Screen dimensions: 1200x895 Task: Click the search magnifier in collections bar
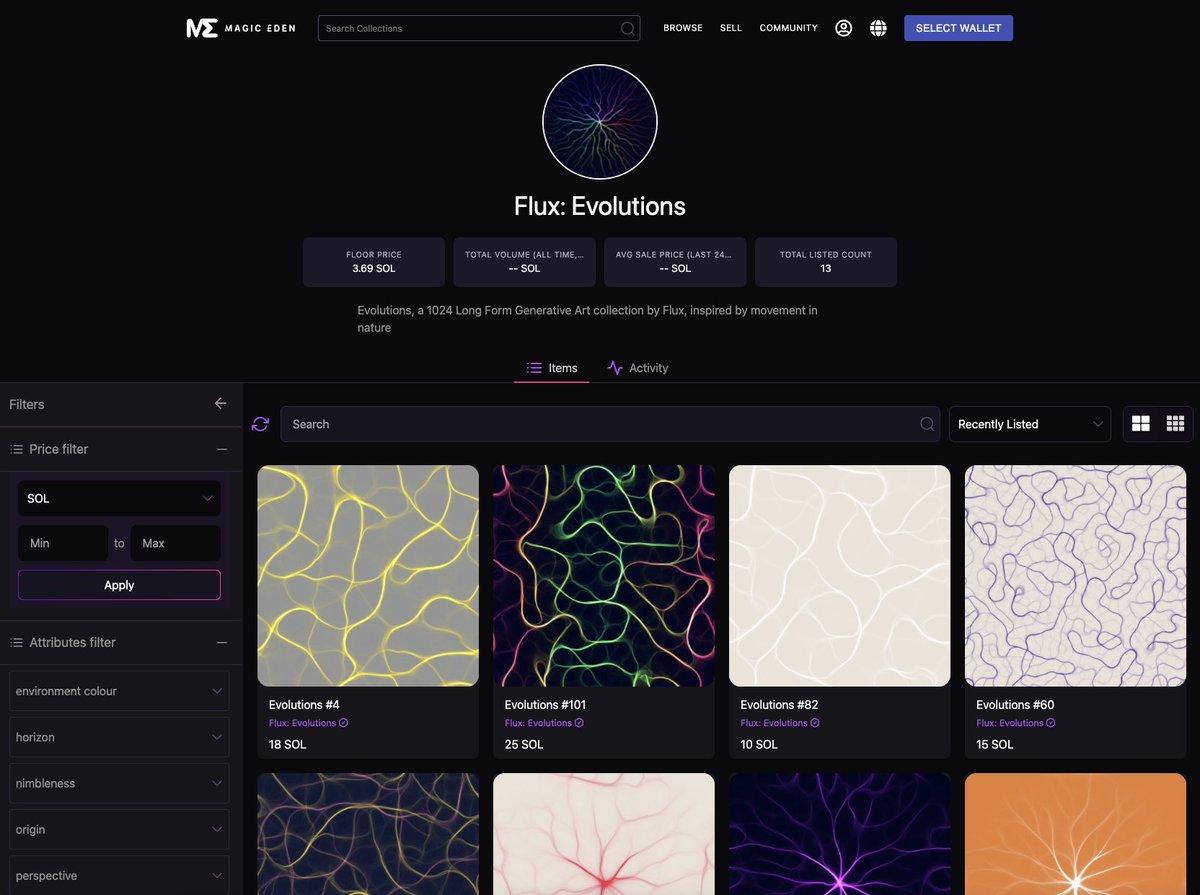(x=626, y=28)
